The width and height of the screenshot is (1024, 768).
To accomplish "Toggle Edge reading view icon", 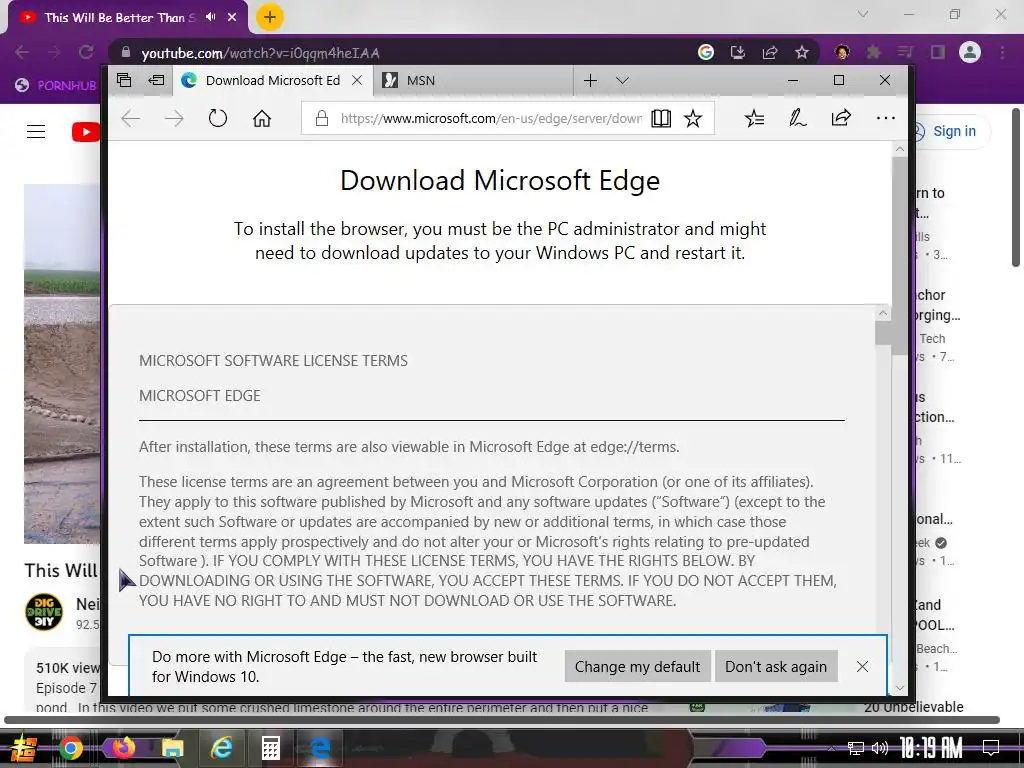I will [661, 118].
